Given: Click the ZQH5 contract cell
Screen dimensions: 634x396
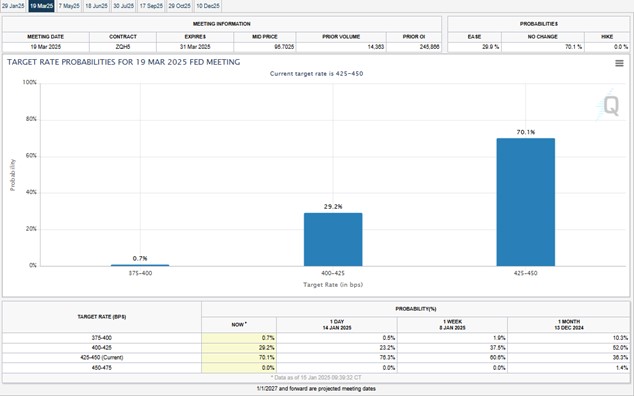Looking at the screenshot, I should pyautogui.click(x=123, y=47).
